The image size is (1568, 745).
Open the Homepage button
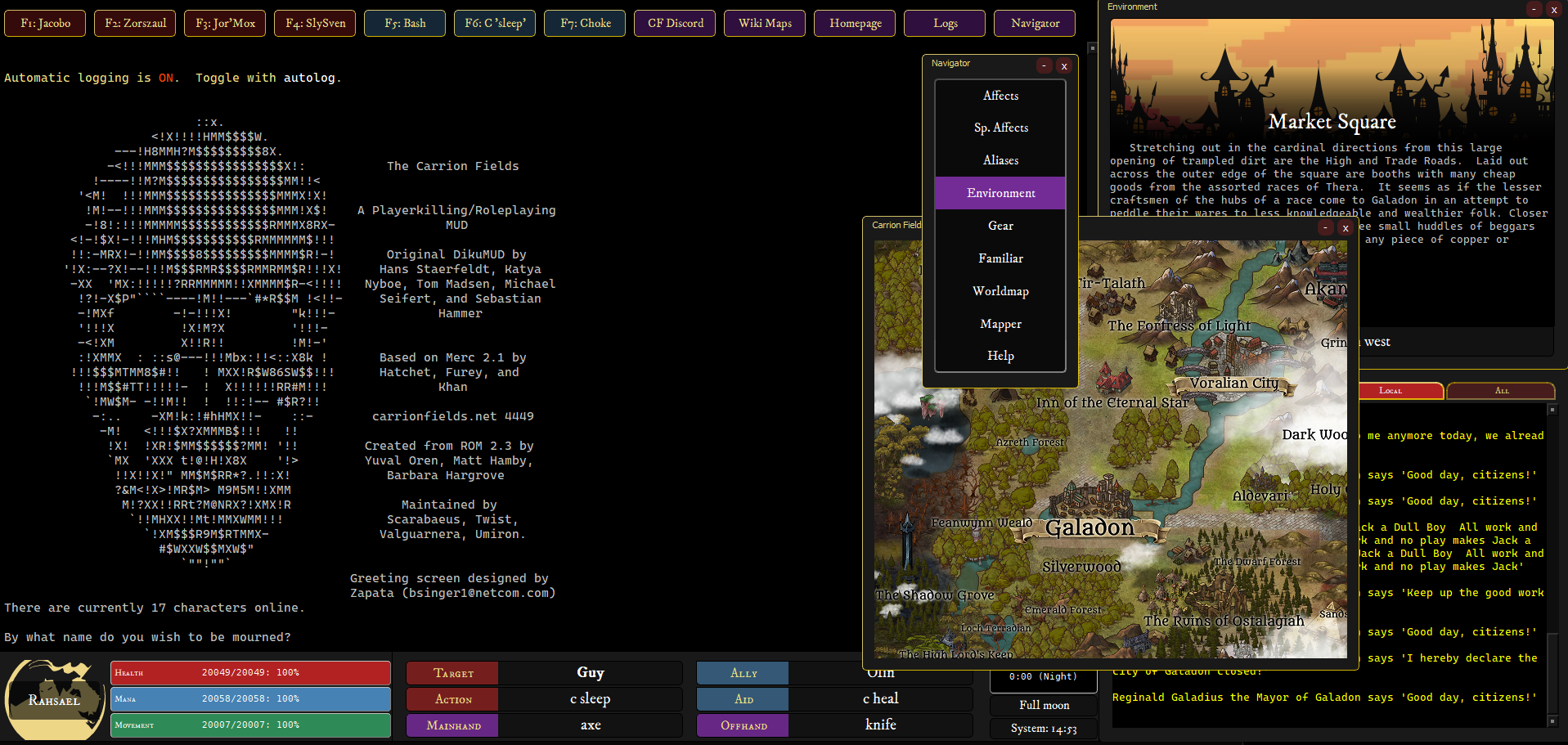coord(855,23)
